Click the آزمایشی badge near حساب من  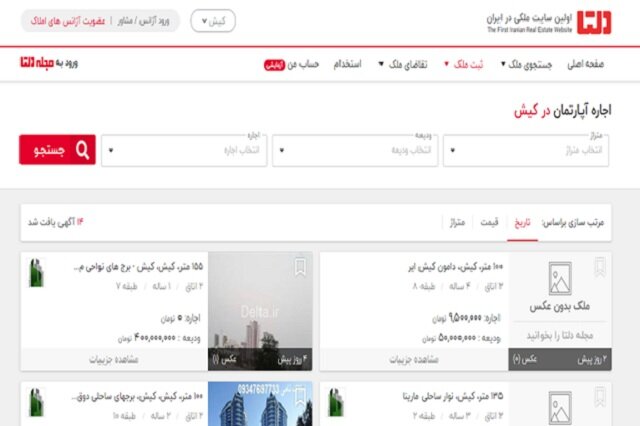point(274,65)
